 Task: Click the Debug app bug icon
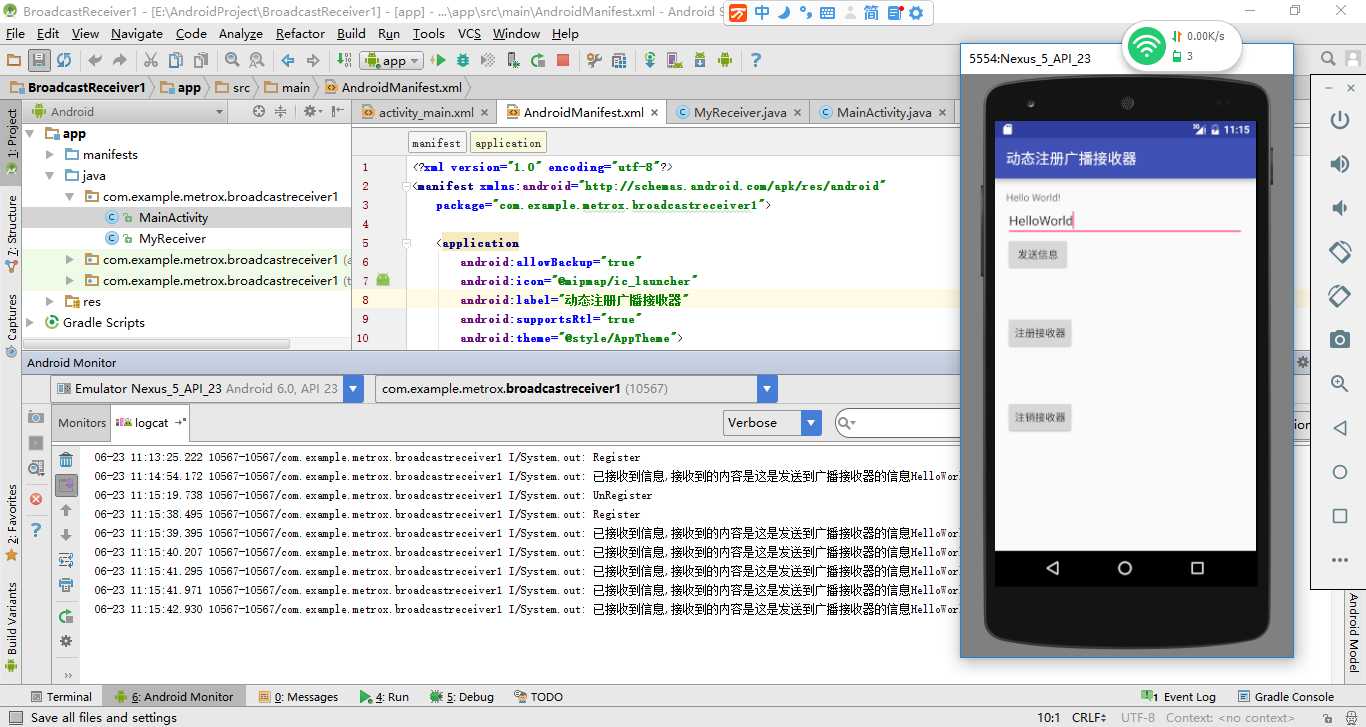point(462,60)
